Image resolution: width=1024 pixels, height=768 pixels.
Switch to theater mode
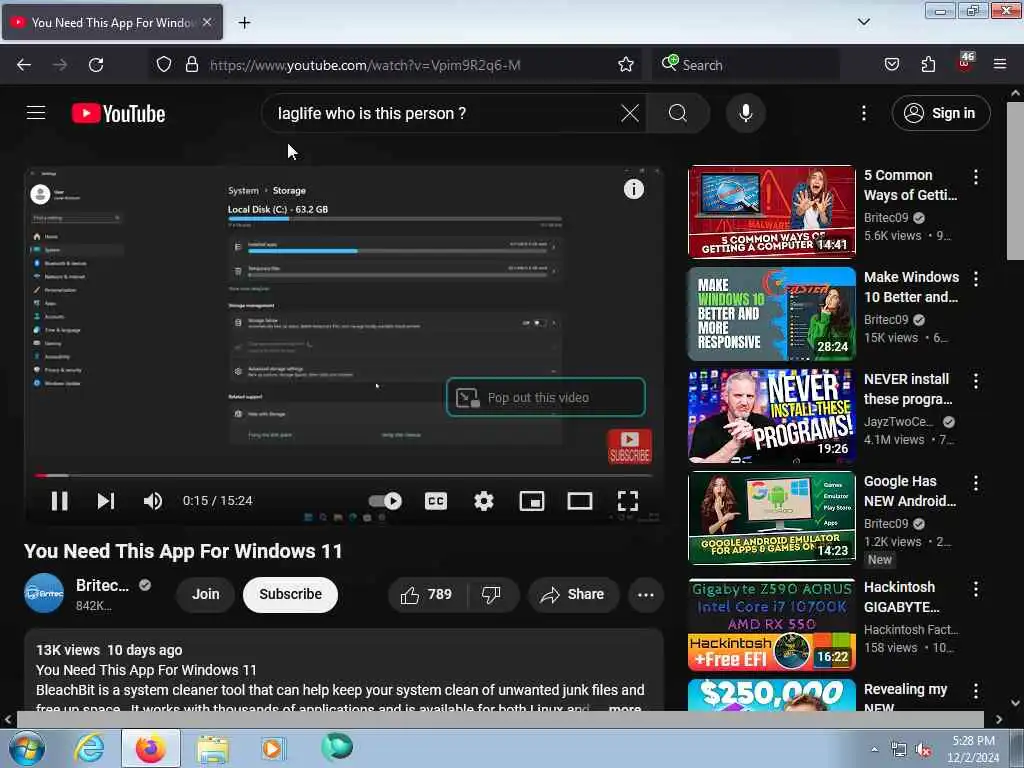click(580, 501)
